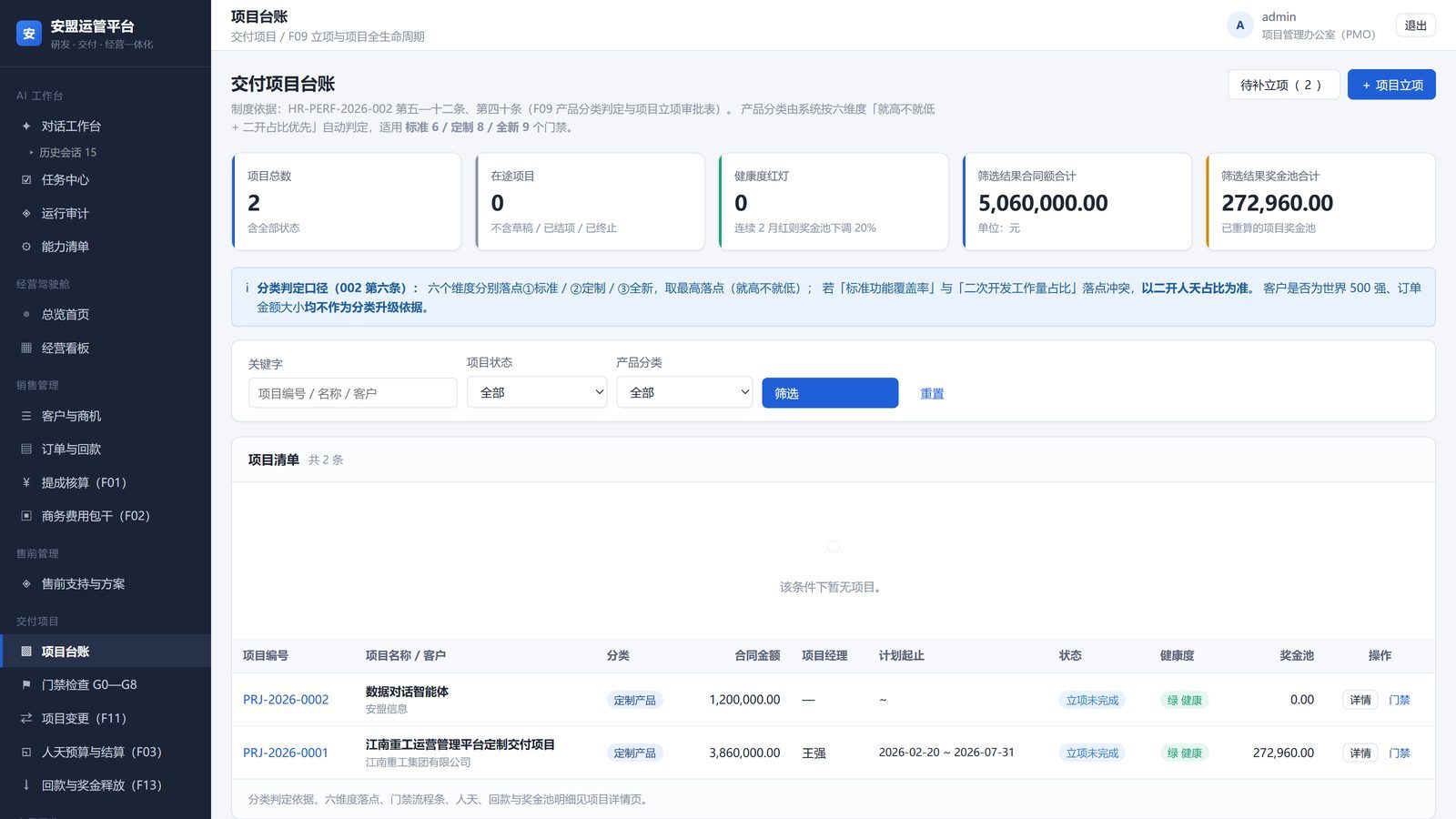Click the blue 筛选 button

pyautogui.click(x=830, y=393)
